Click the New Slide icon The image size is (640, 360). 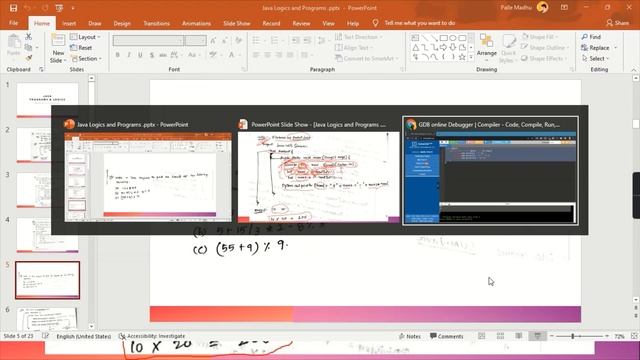tap(58, 40)
